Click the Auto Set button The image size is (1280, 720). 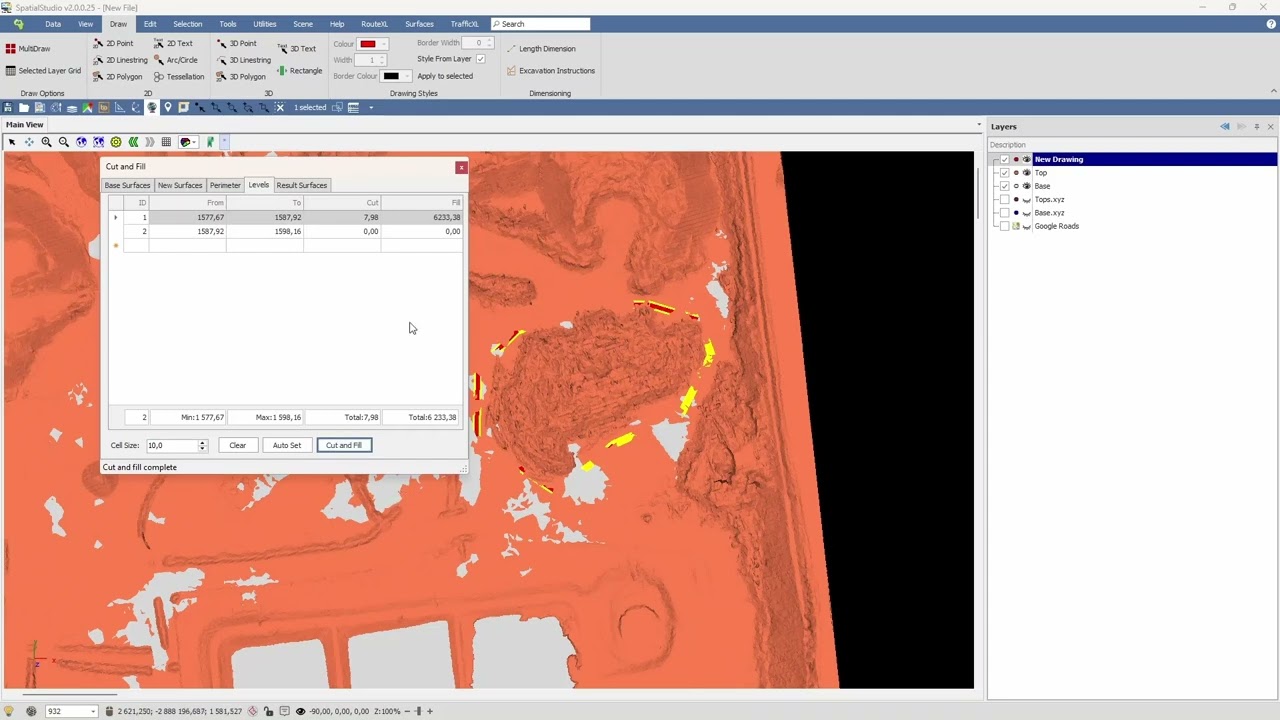pyautogui.click(x=287, y=445)
